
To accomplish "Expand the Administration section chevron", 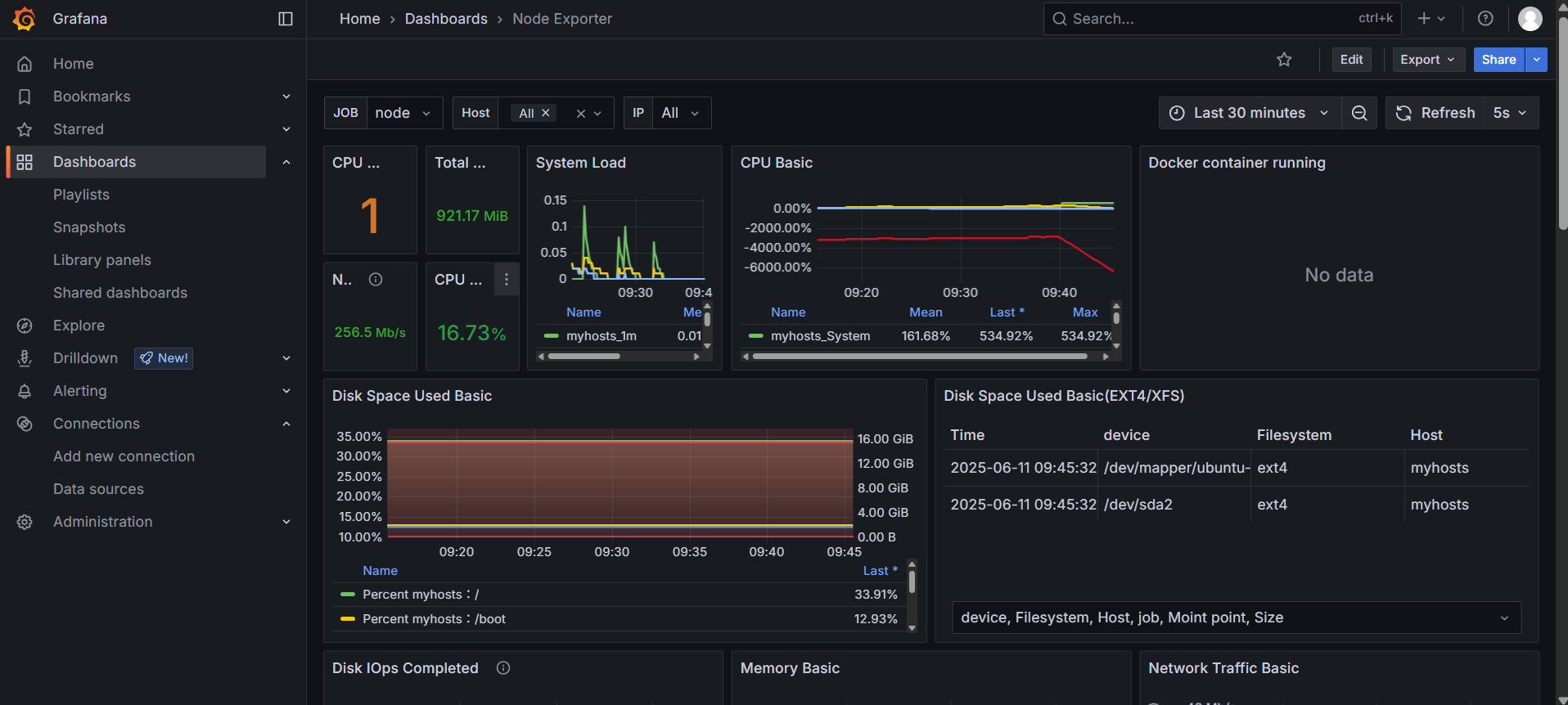I will (x=286, y=522).
